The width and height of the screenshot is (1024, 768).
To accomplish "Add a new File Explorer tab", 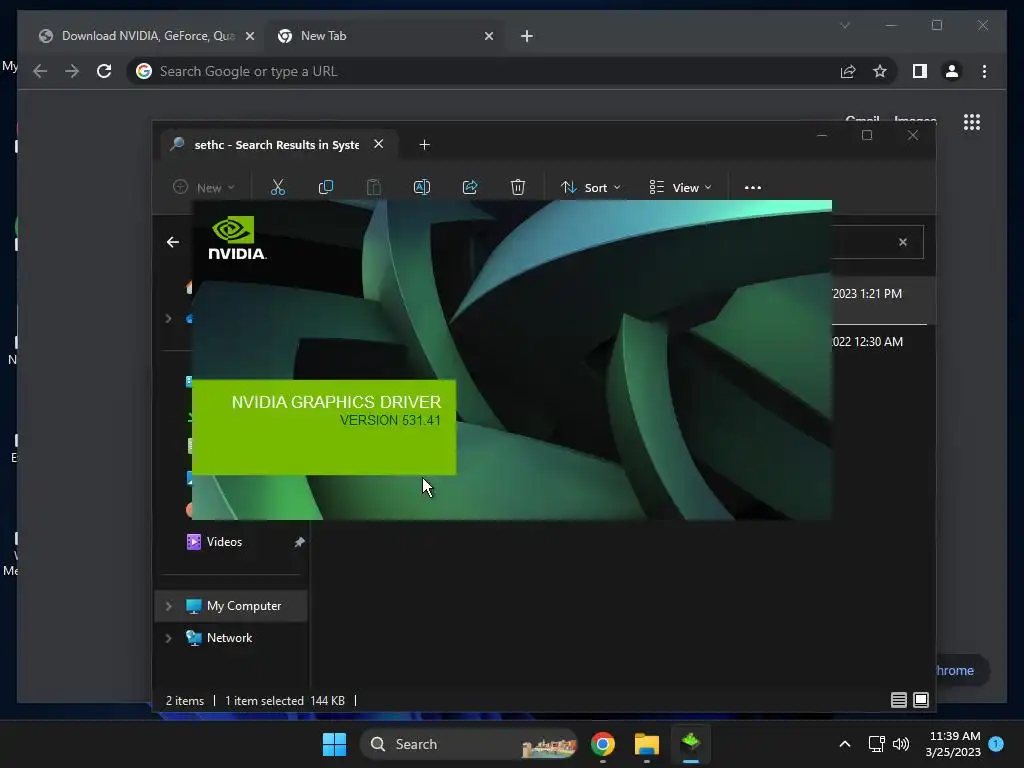I will (x=424, y=144).
